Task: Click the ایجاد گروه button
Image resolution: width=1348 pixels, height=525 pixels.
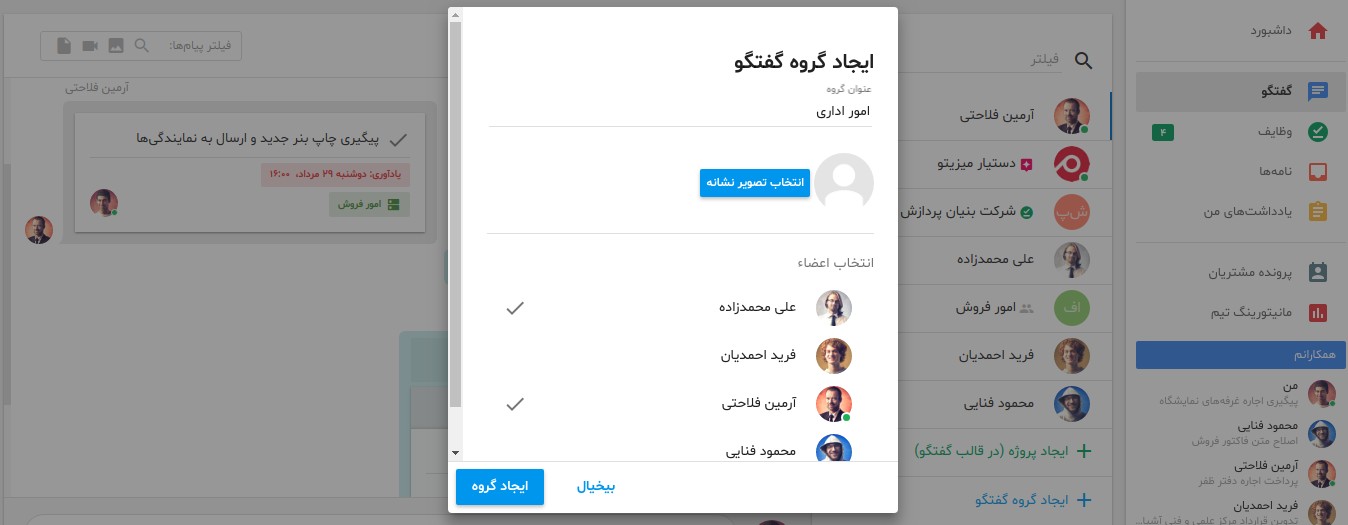Action: pyautogui.click(x=500, y=487)
